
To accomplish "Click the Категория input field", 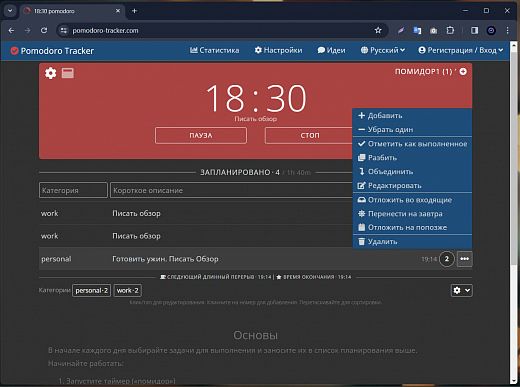I will (73, 190).
